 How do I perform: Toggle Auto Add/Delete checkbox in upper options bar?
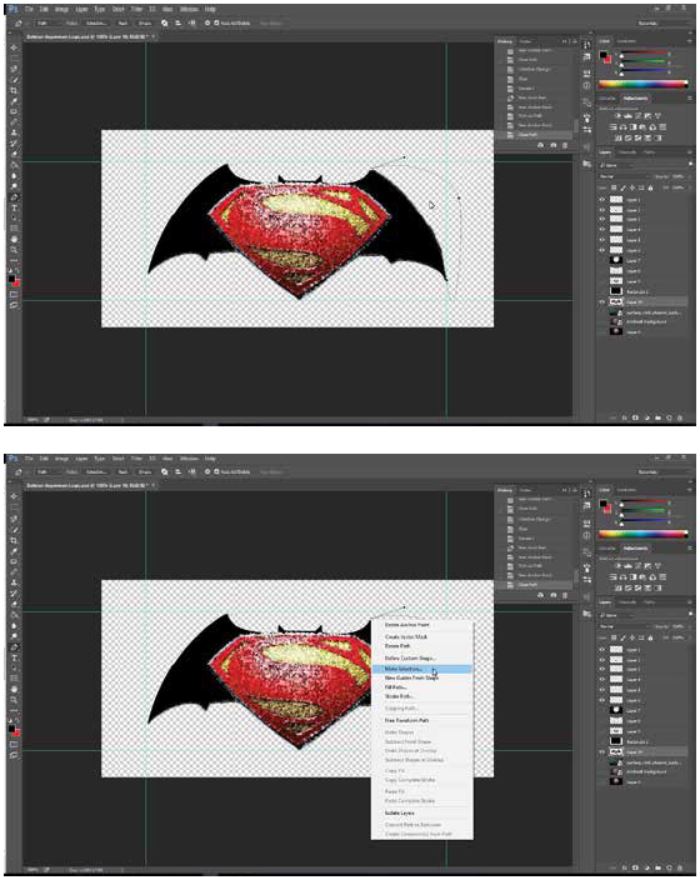pyautogui.click(x=216, y=23)
